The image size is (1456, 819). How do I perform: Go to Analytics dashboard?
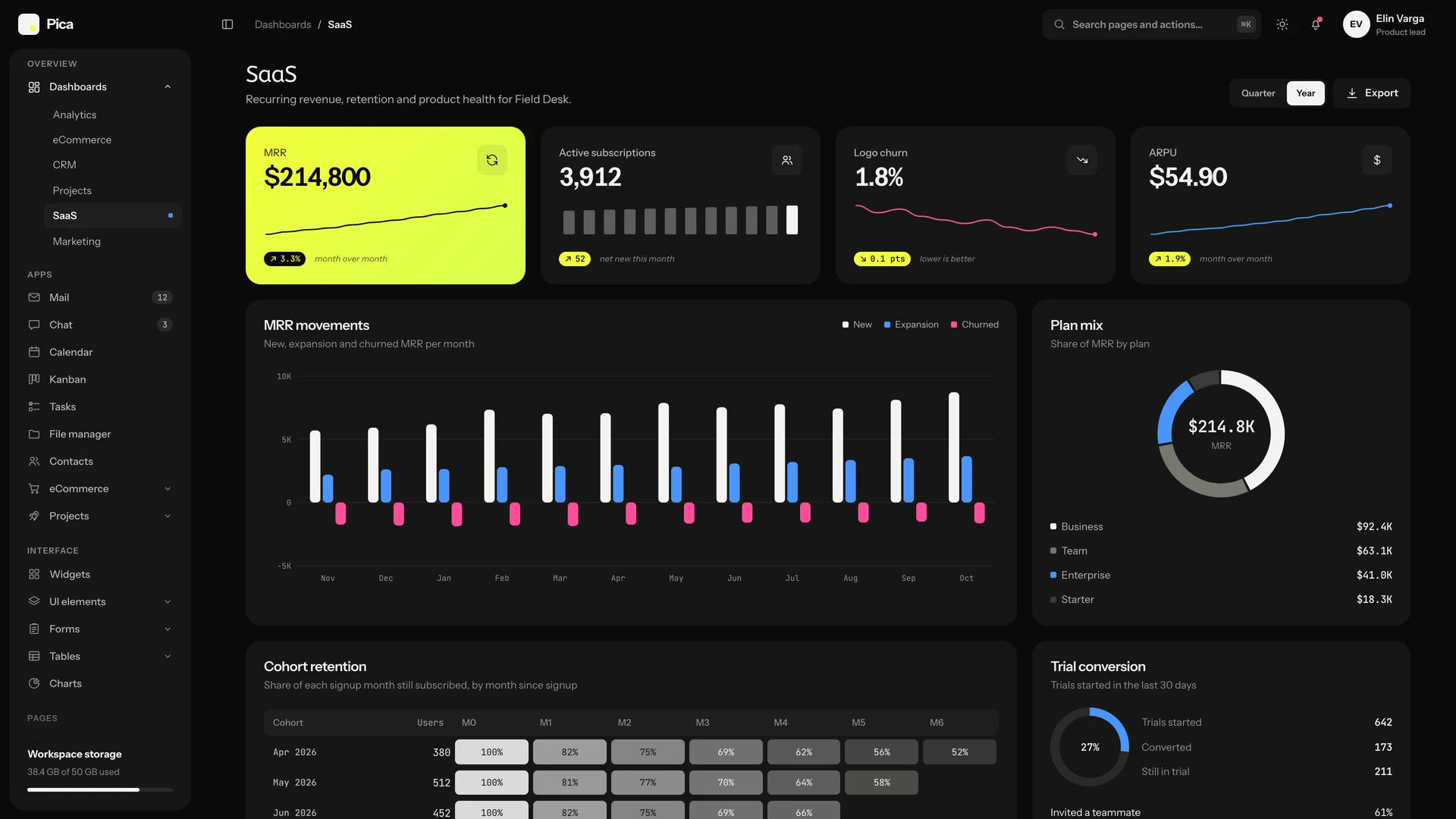point(112,115)
